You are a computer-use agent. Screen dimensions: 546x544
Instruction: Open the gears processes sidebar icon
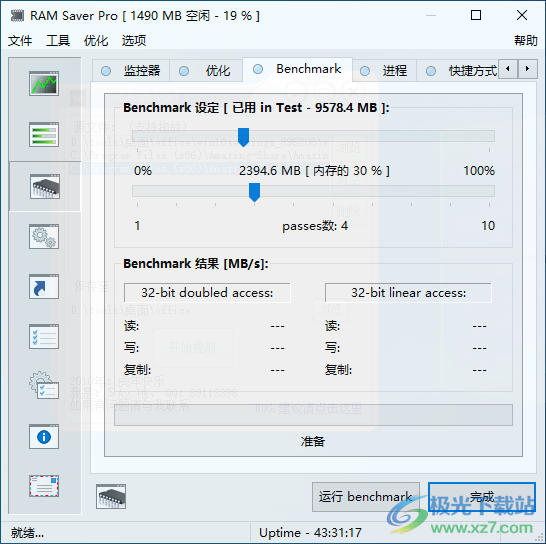coord(44,236)
